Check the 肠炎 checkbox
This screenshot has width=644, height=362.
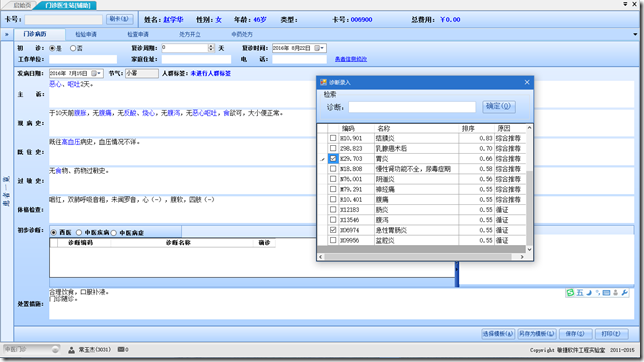(x=333, y=210)
